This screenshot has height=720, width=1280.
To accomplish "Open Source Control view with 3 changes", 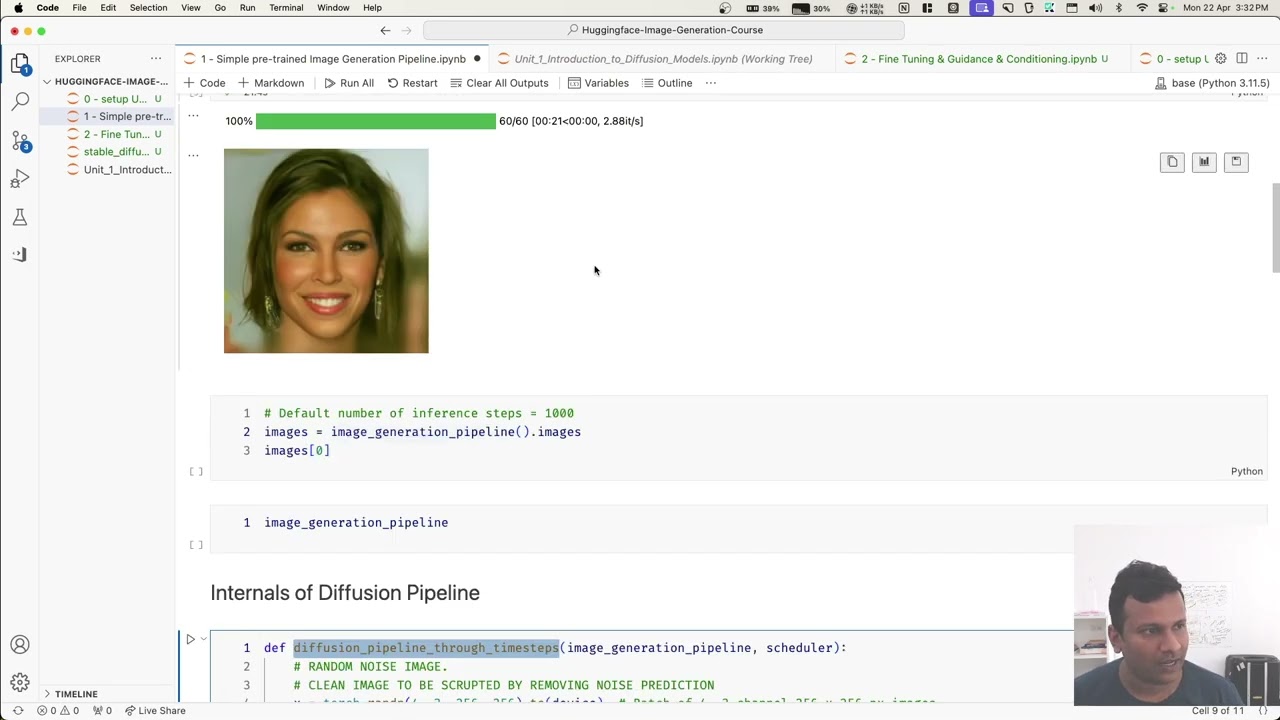I will [x=20, y=141].
